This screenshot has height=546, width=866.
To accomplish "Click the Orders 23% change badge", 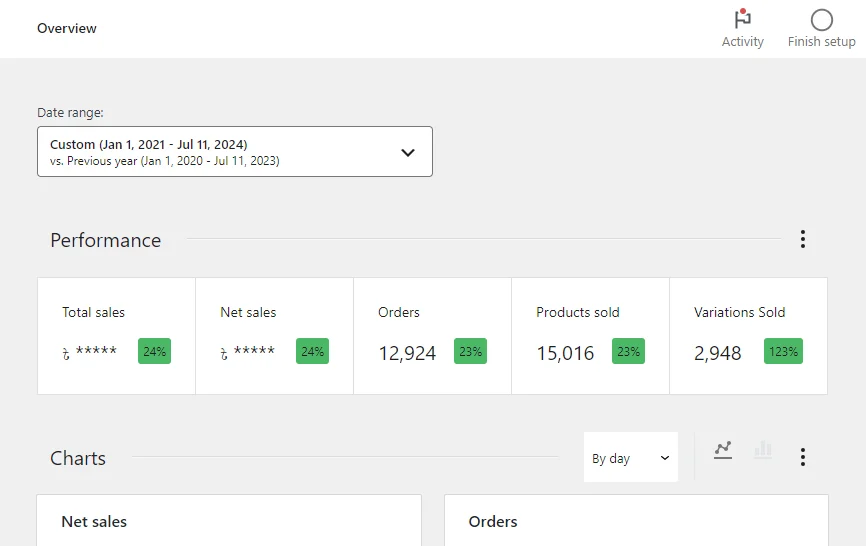I will [x=470, y=352].
